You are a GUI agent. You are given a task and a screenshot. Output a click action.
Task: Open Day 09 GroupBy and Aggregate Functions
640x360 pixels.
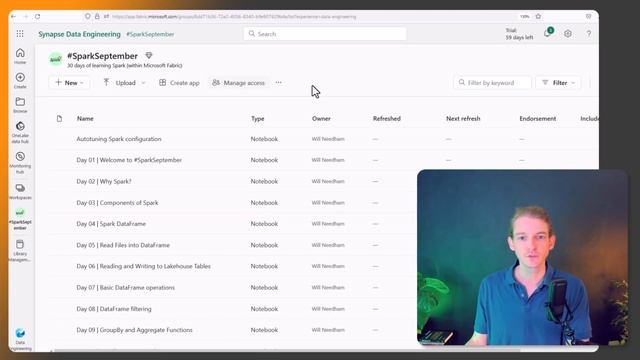click(134, 330)
